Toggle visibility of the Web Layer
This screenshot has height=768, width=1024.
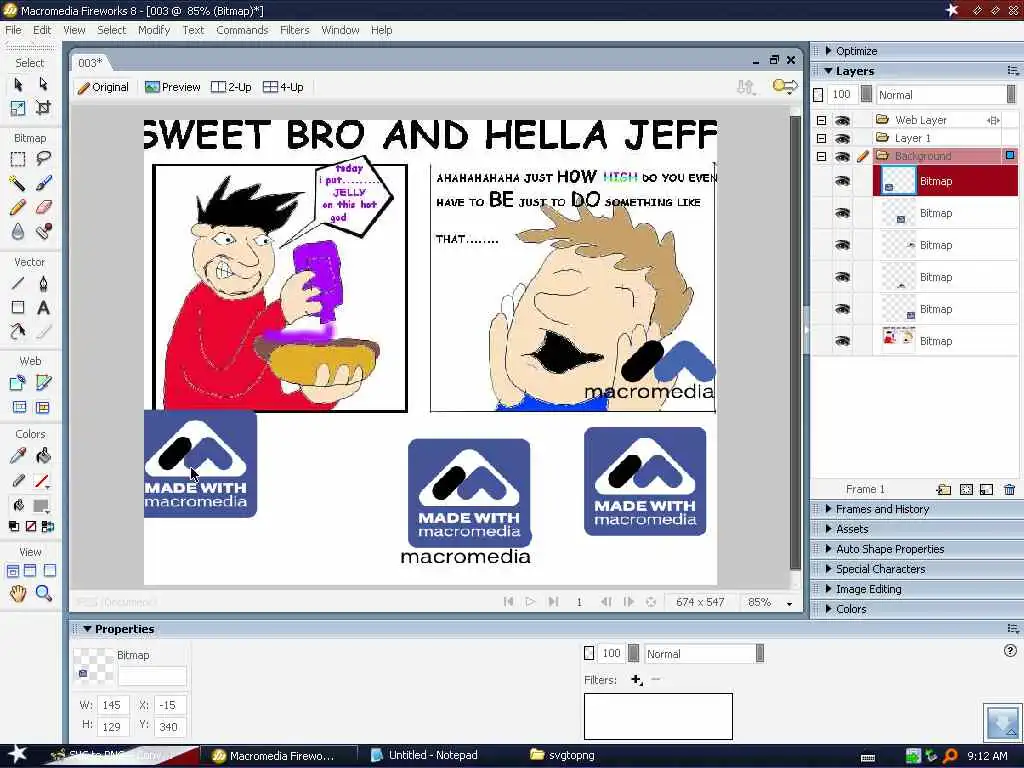842,120
